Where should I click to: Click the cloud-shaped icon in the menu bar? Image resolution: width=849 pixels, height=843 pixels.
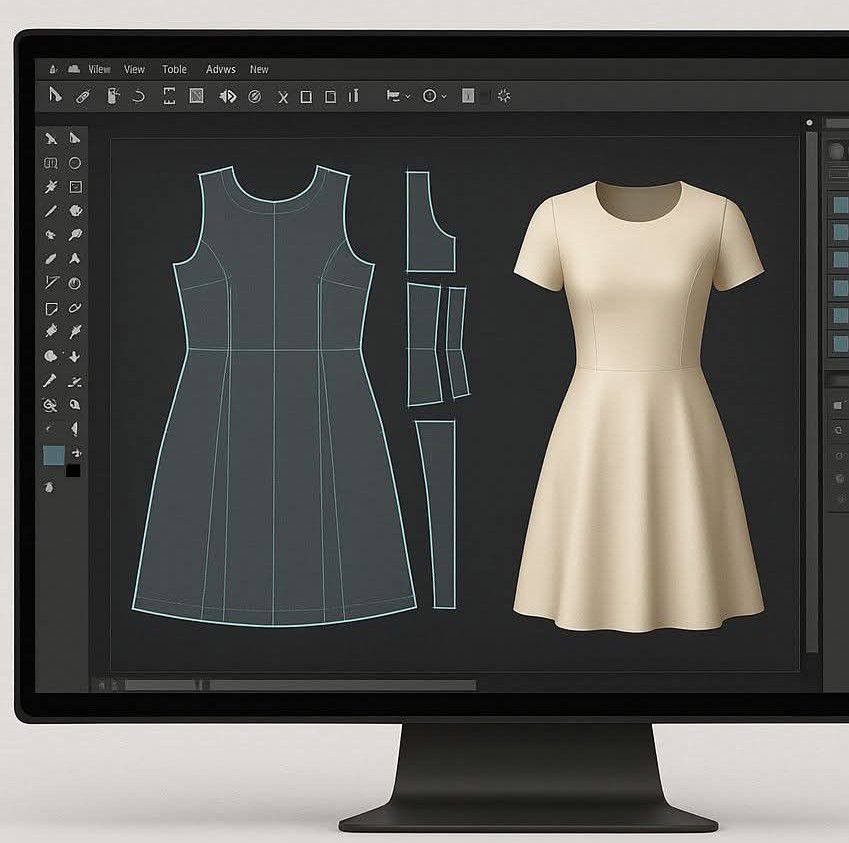pyautogui.click(x=74, y=69)
